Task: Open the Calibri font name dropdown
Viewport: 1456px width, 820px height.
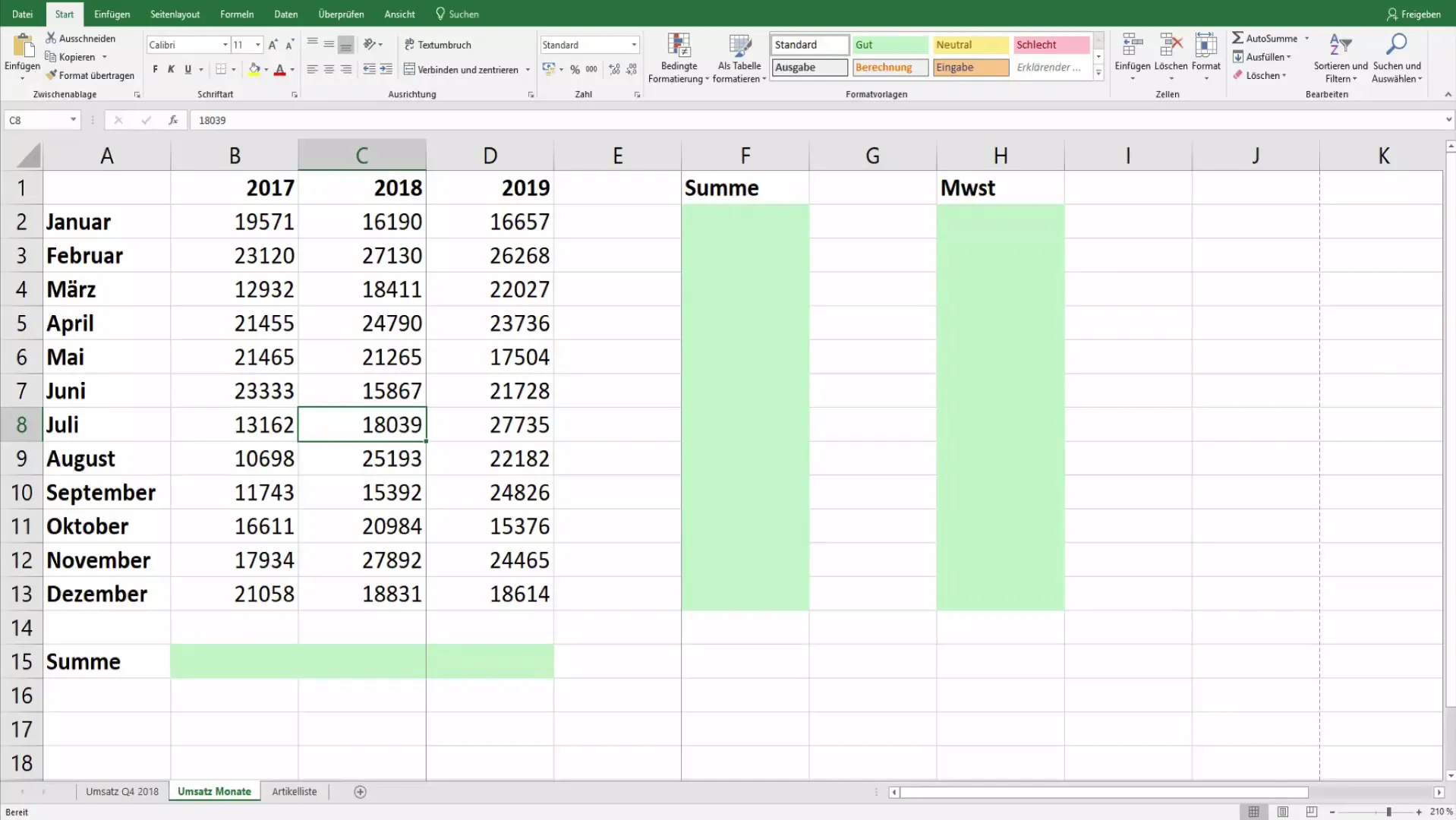Action: coord(225,45)
